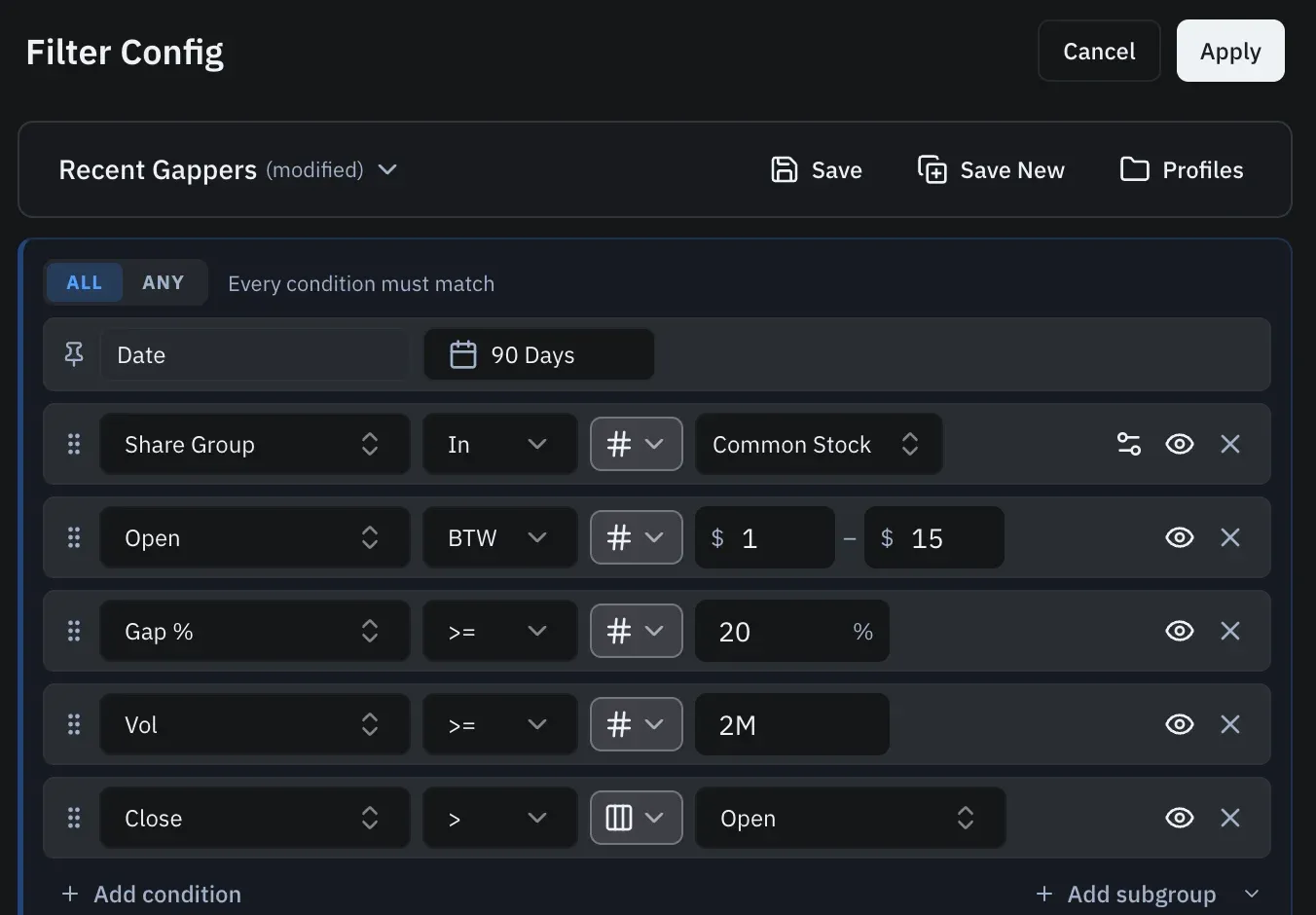Open the Share Group field selector
Viewport: 1316px width, 915px height.
click(254, 444)
